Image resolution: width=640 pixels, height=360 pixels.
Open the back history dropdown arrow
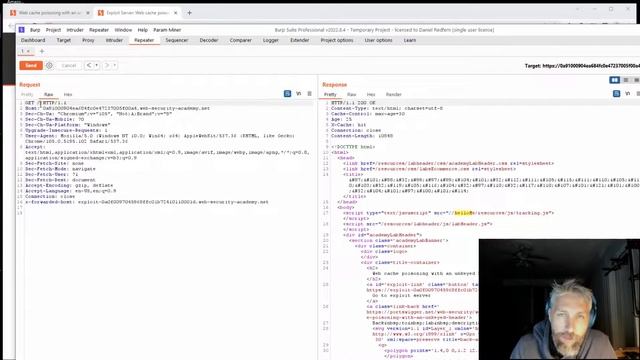[x=96, y=65]
